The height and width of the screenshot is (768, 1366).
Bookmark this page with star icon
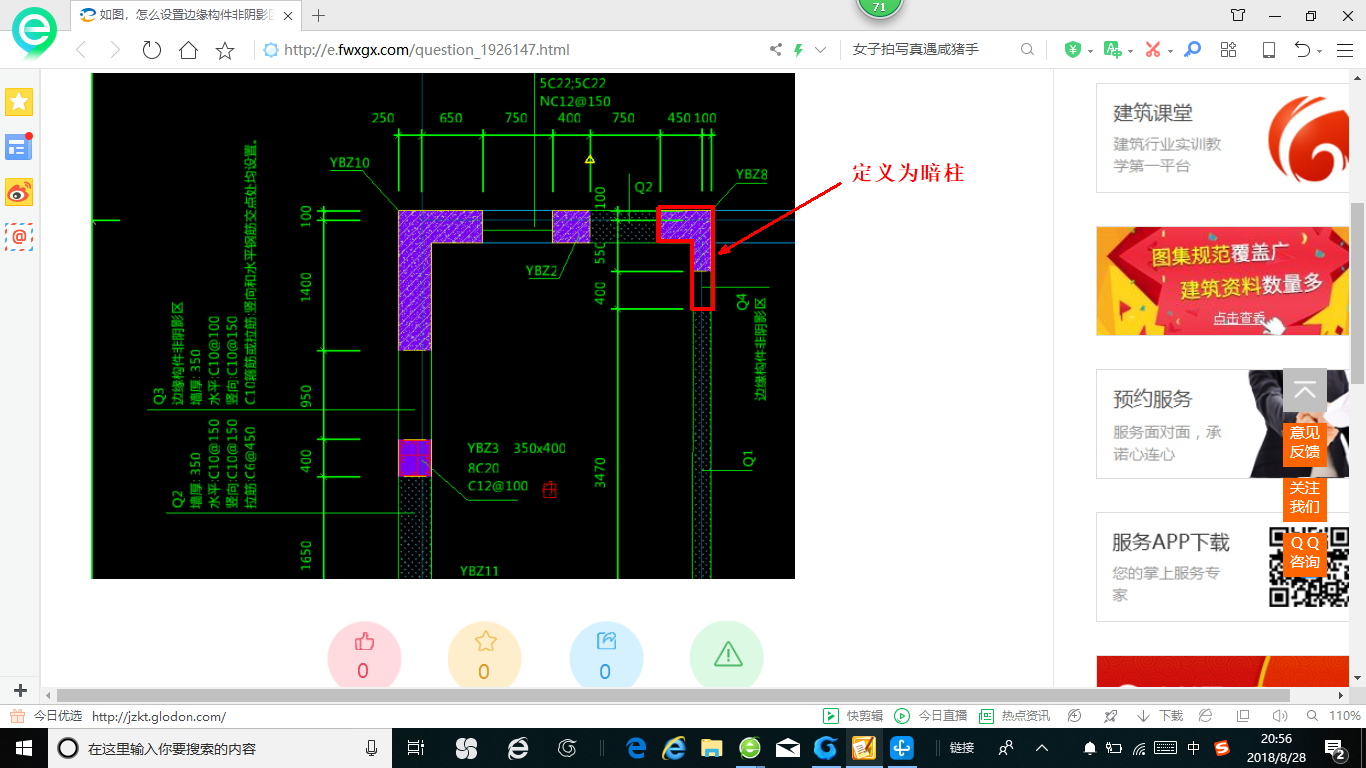225,50
